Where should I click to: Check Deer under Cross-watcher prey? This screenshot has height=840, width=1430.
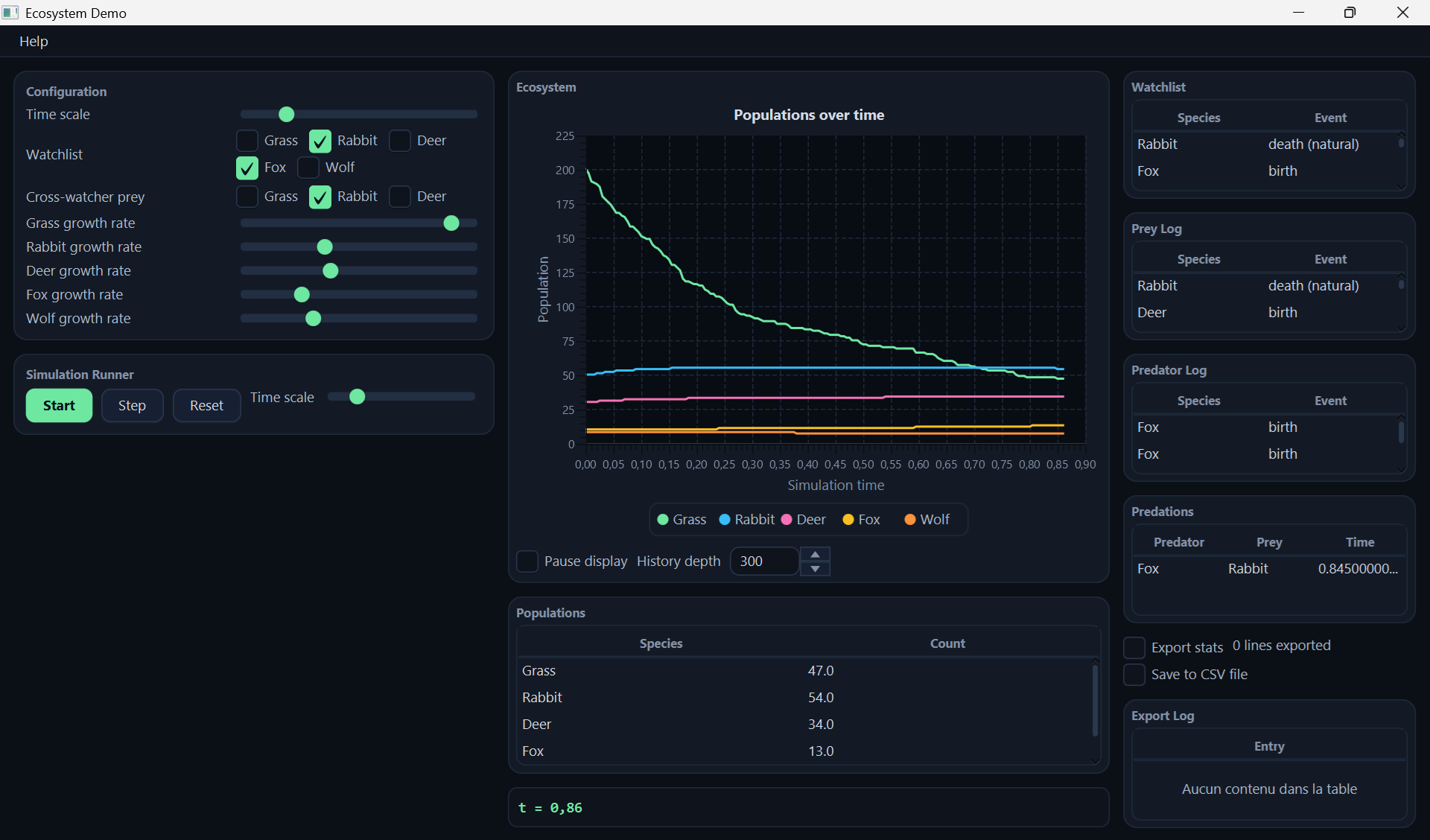[400, 197]
